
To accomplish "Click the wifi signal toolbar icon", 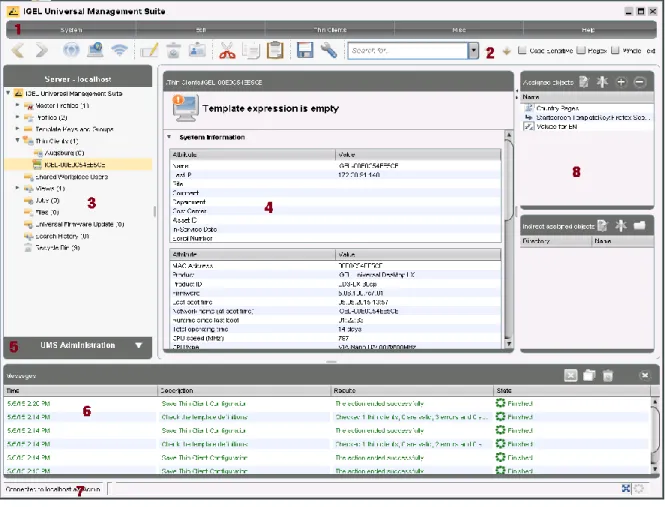I will point(120,50).
